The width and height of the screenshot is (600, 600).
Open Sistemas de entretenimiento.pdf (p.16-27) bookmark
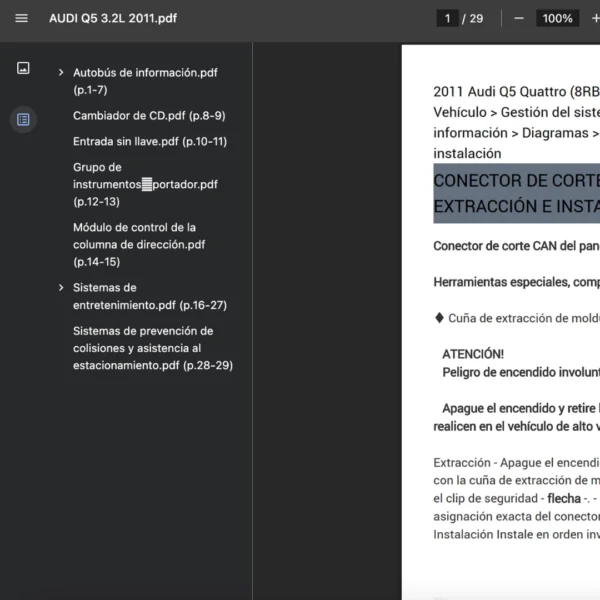[x=149, y=296]
